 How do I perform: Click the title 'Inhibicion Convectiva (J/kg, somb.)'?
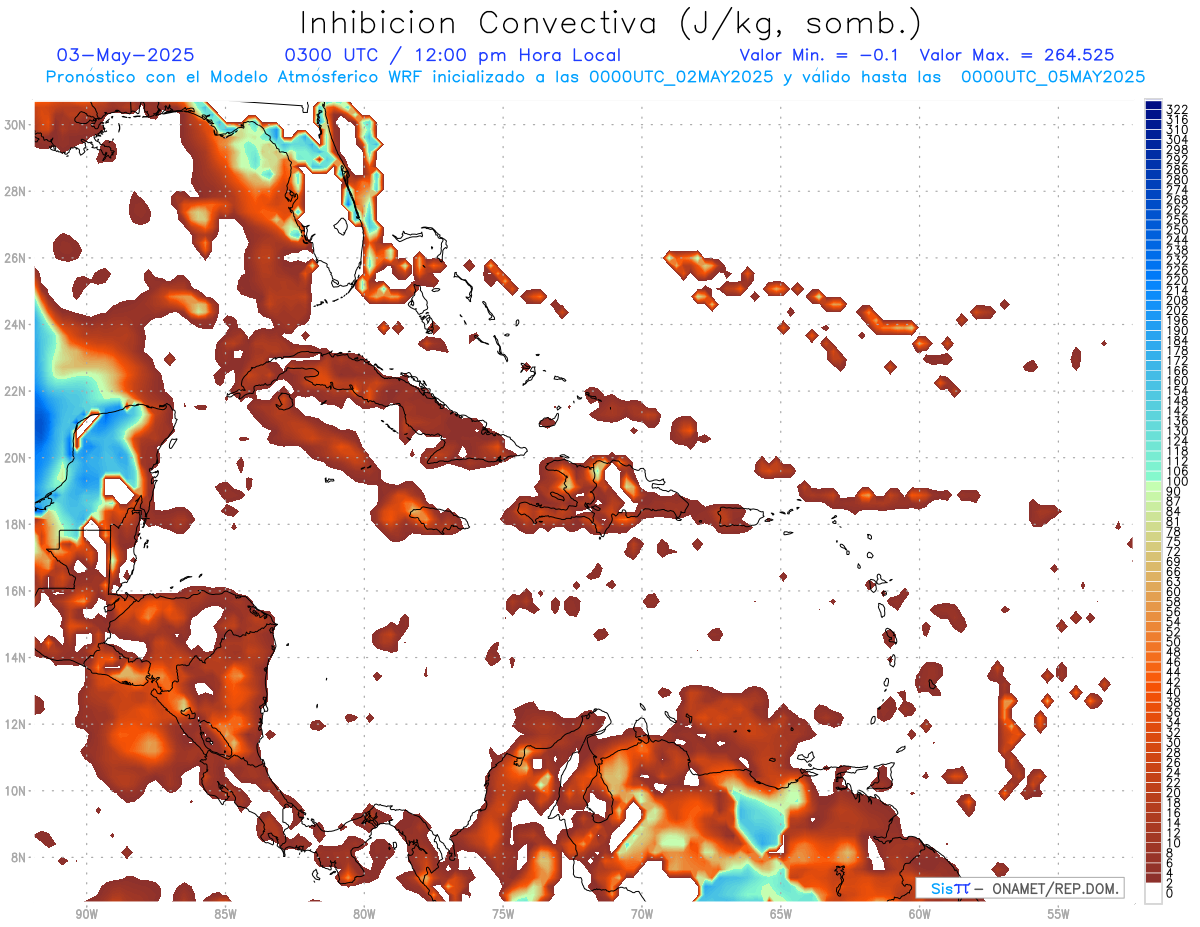pos(611,23)
